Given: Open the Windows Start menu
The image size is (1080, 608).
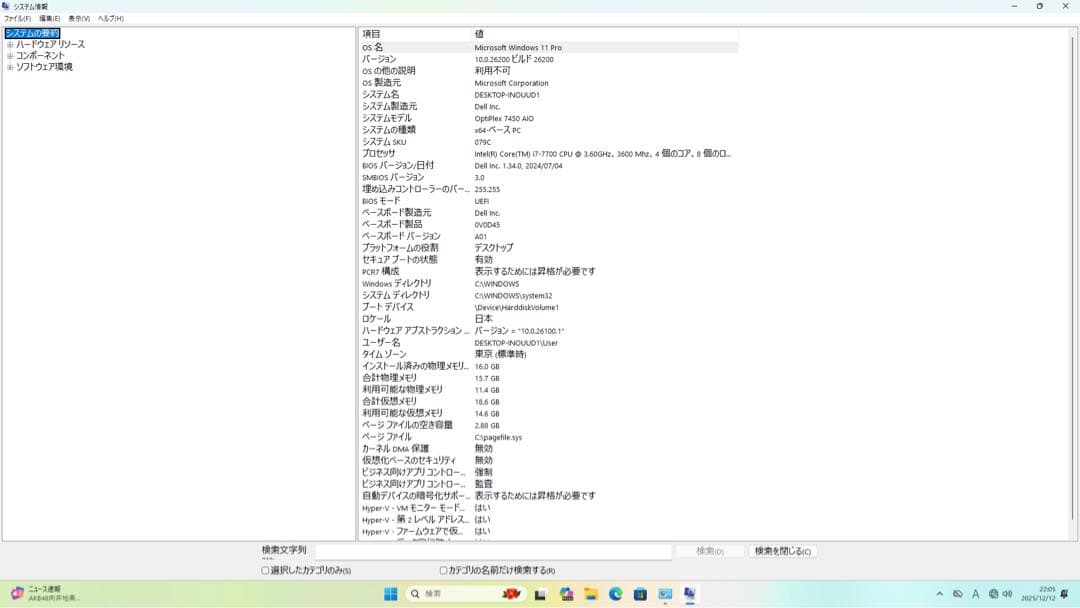Looking at the screenshot, I should [391, 593].
